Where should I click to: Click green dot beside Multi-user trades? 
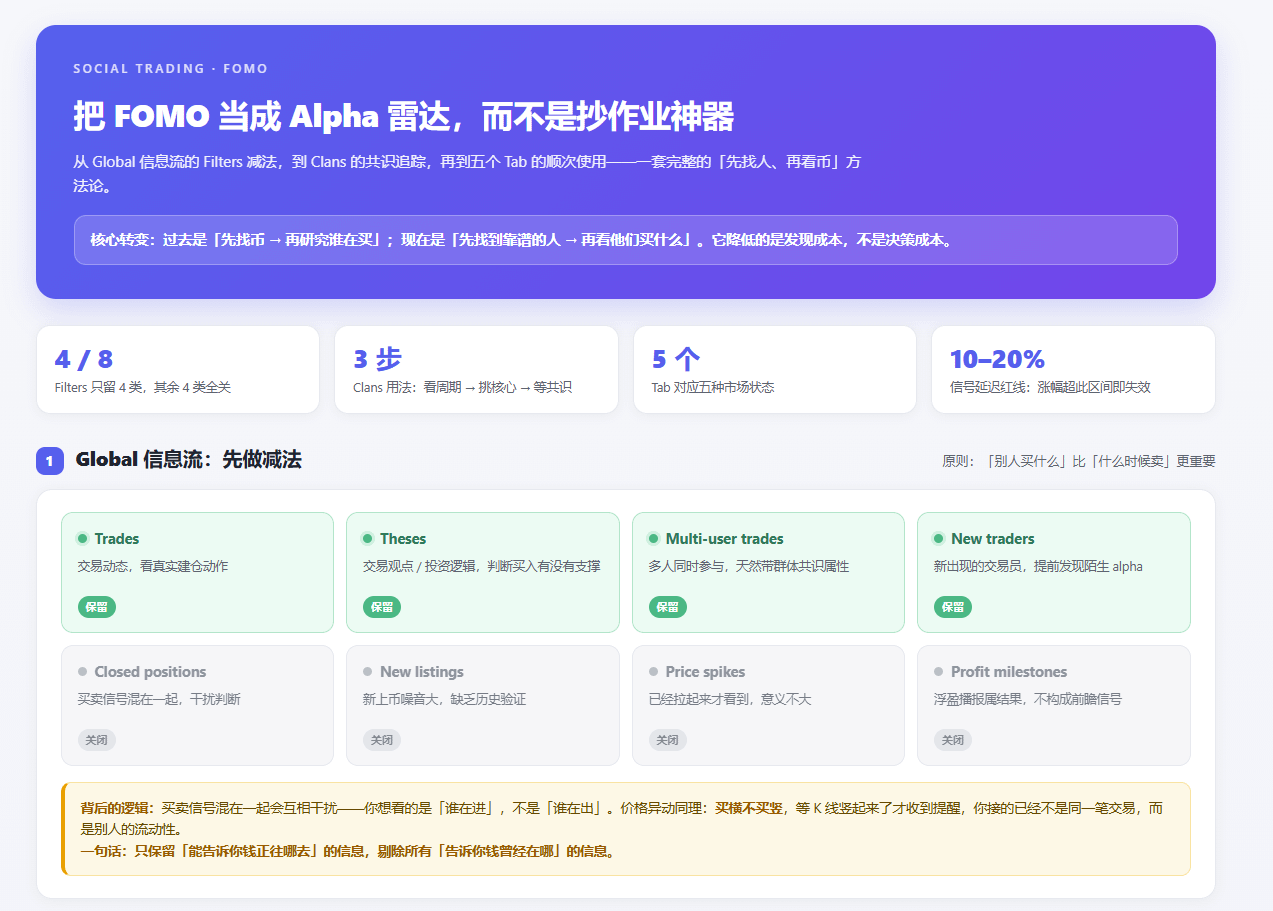point(654,539)
